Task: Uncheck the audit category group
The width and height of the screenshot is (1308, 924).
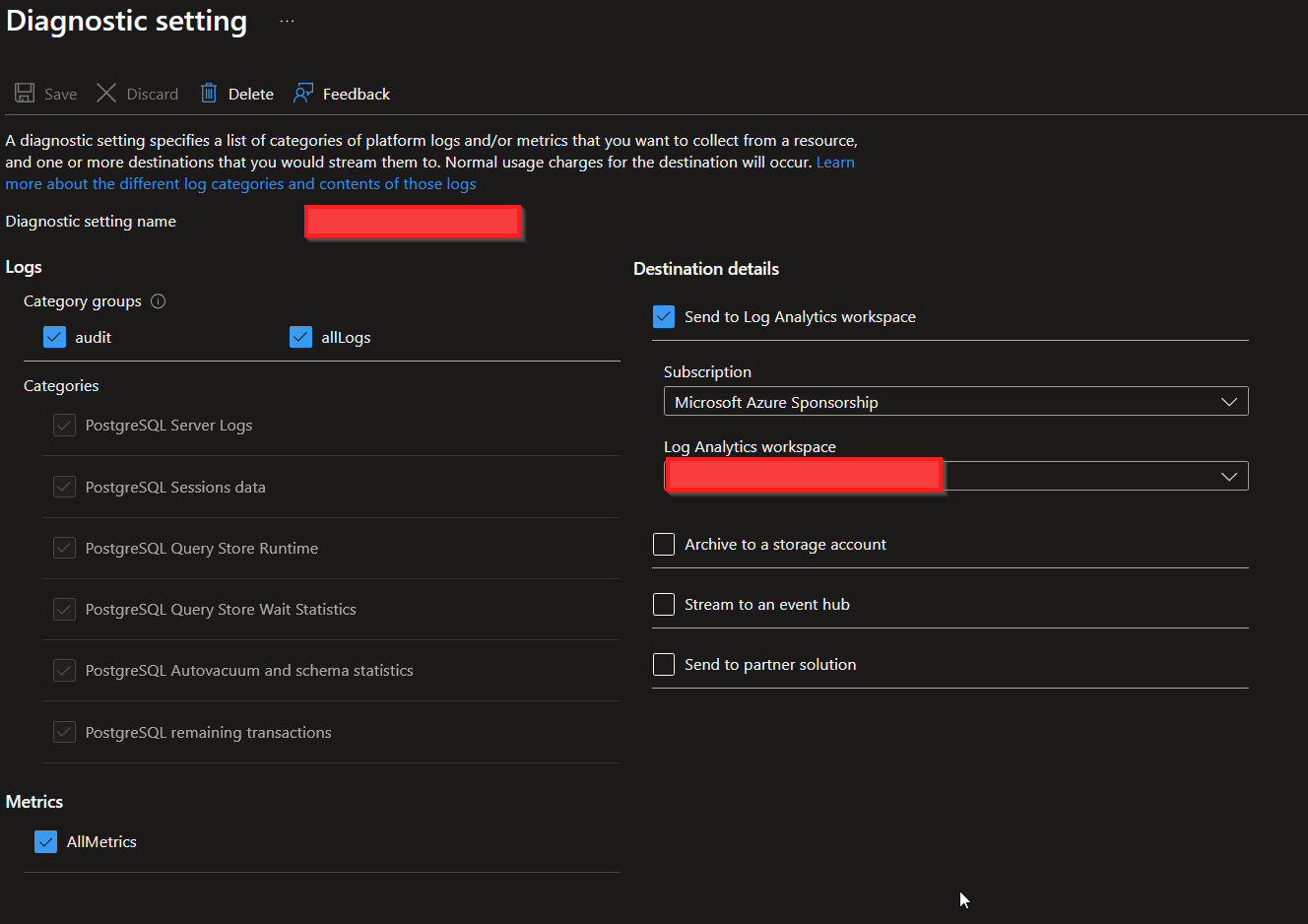Action: (x=55, y=337)
